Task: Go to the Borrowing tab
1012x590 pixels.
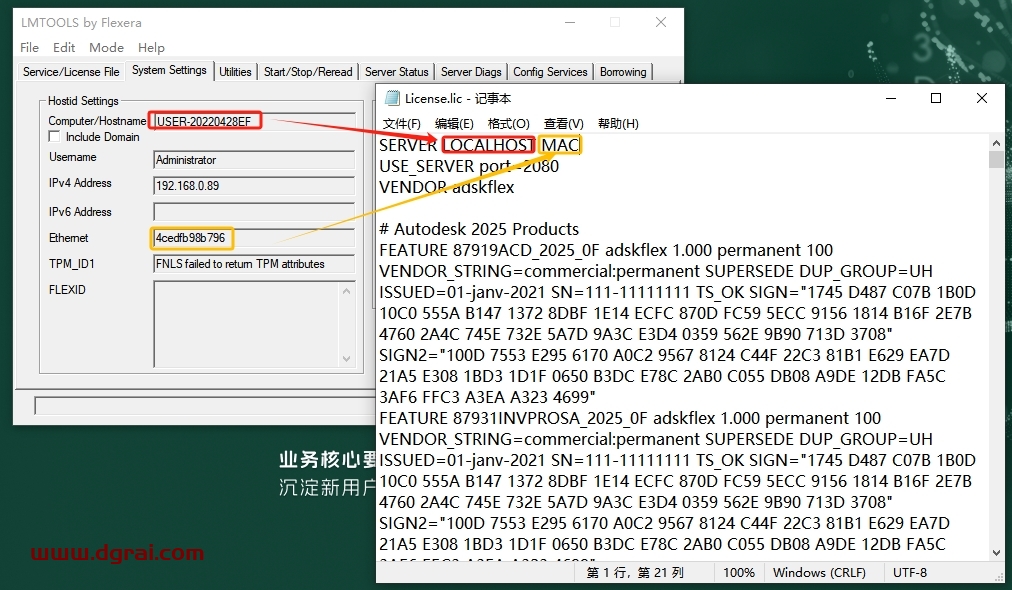Action: click(623, 72)
